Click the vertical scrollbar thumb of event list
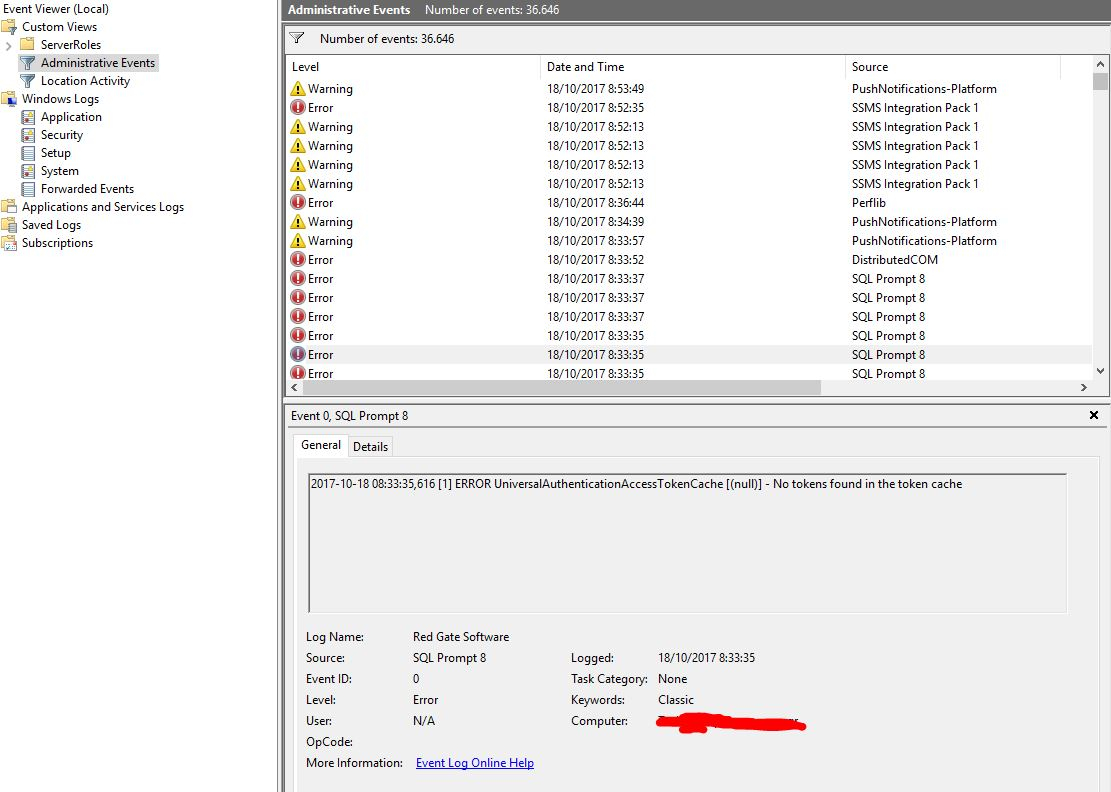The image size is (1111, 792). tap(1100, 80)
